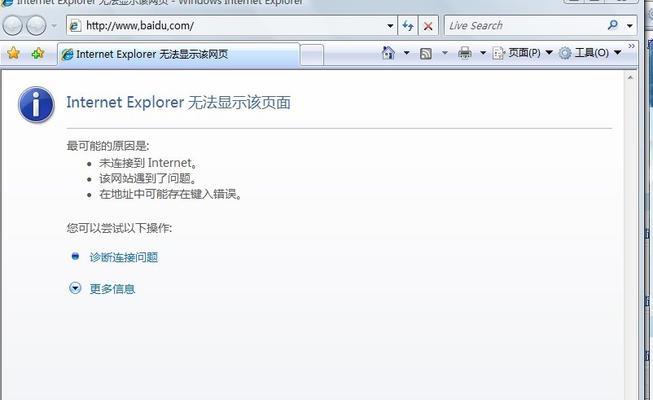The image size is (653, 400).
Task: Click the blue information icon
Action: click(x=36, y=105)
